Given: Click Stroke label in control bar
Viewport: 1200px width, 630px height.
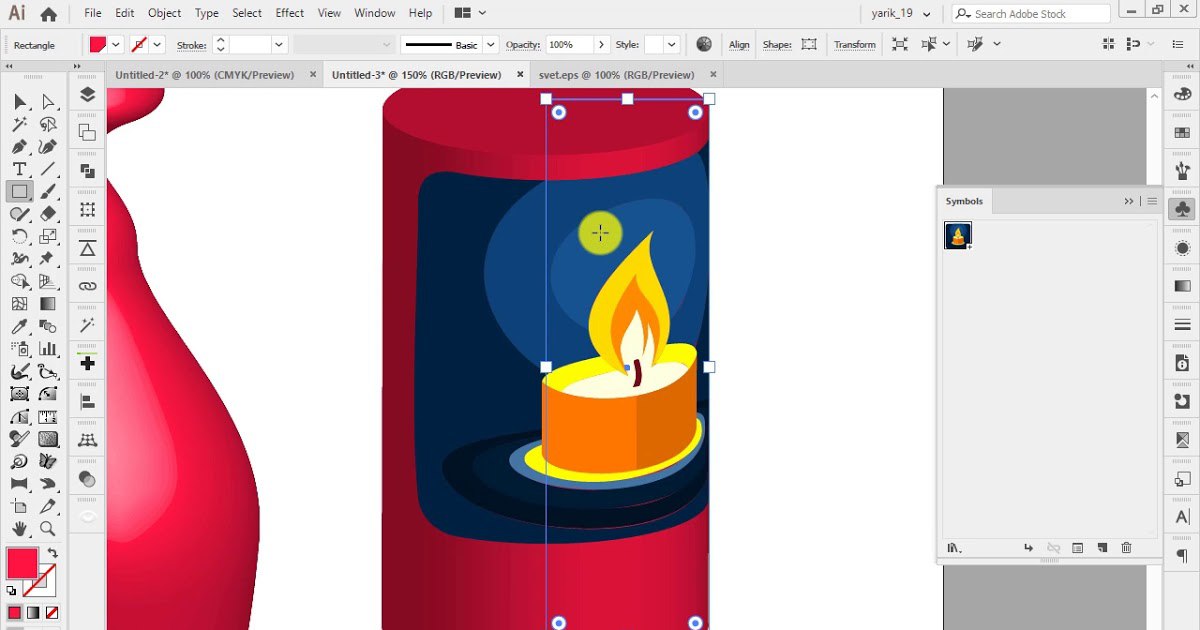Looking at the screenshot, I should 191,45.
